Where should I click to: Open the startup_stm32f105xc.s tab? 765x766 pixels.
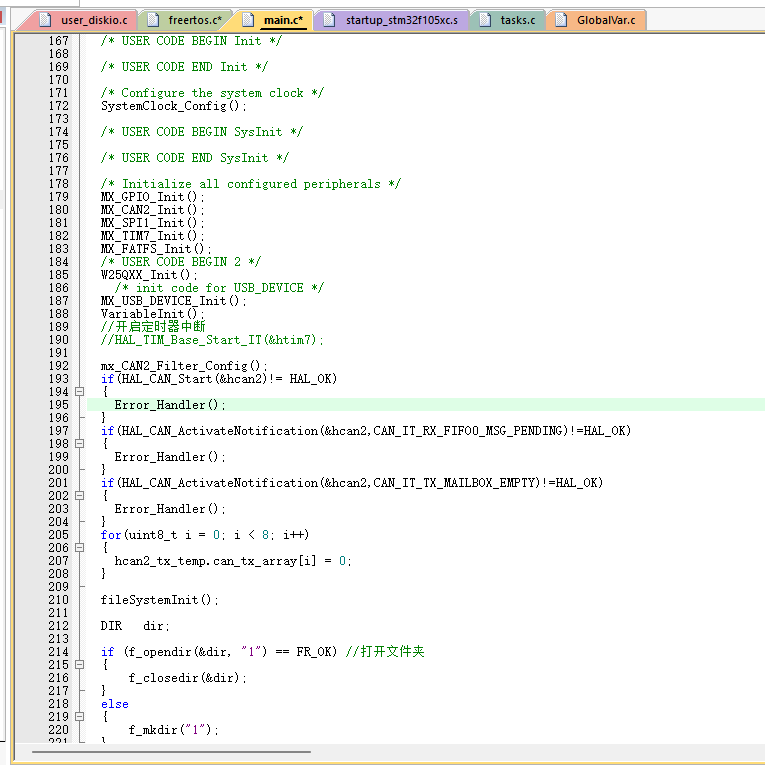tap(392, 20)
